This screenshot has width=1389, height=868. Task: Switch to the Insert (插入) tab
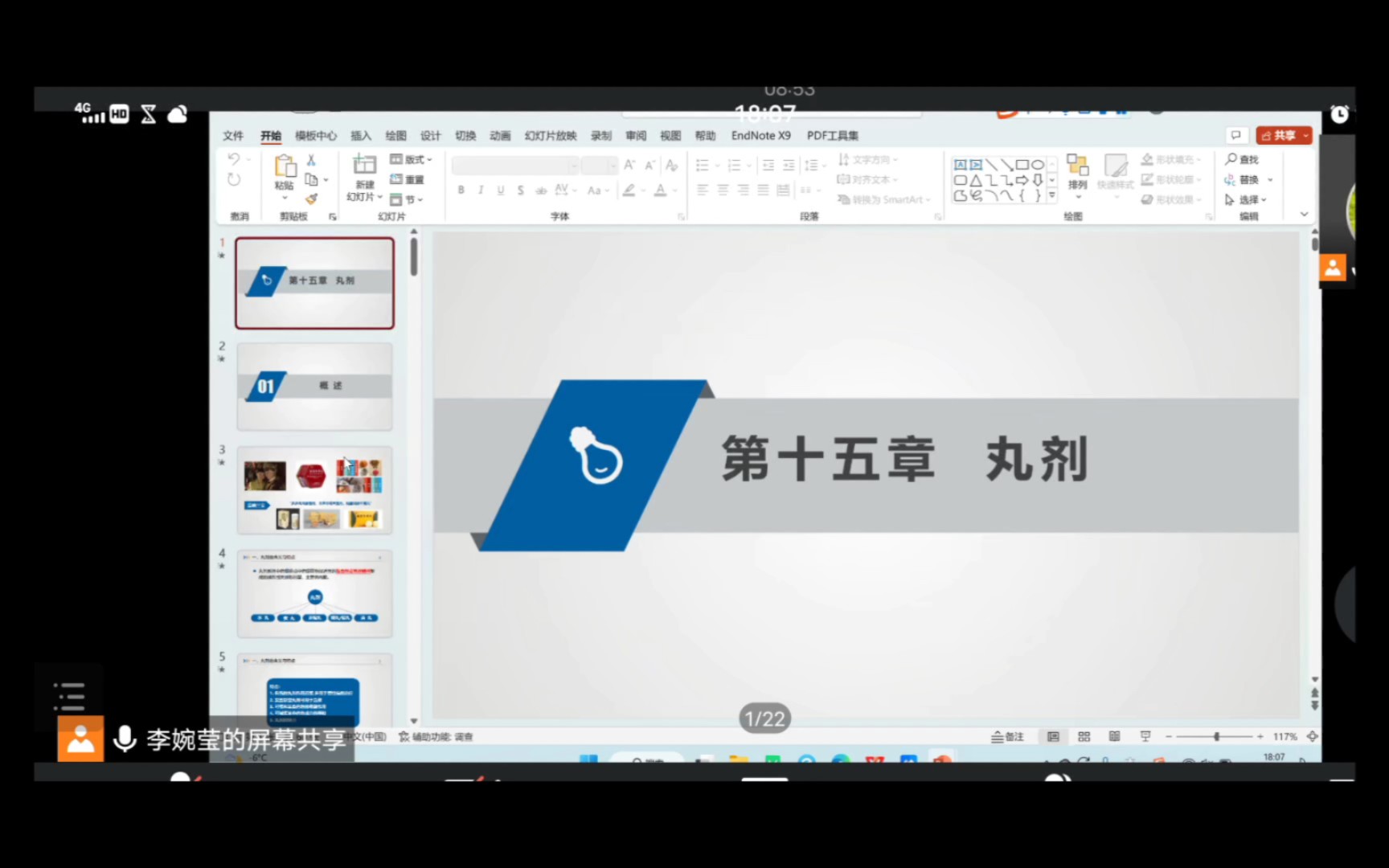pyautogui.click(x=361, y=136)
